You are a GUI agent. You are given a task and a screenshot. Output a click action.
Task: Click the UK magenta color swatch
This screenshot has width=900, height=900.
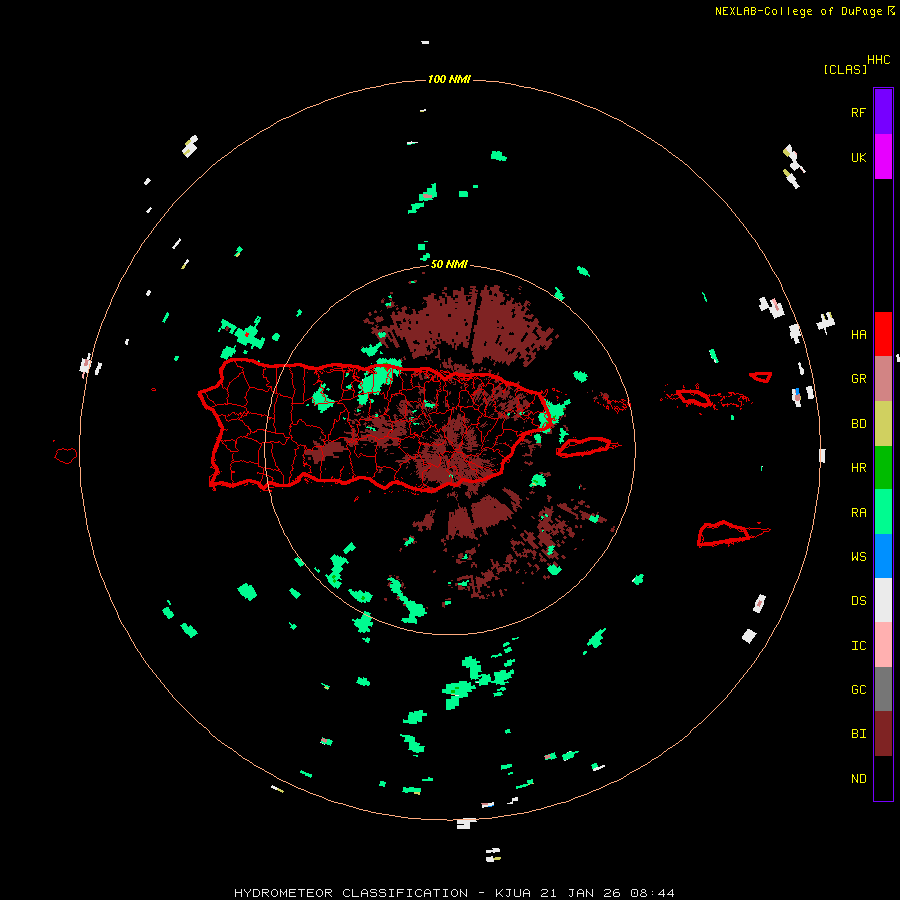click(x=883, y=157)
